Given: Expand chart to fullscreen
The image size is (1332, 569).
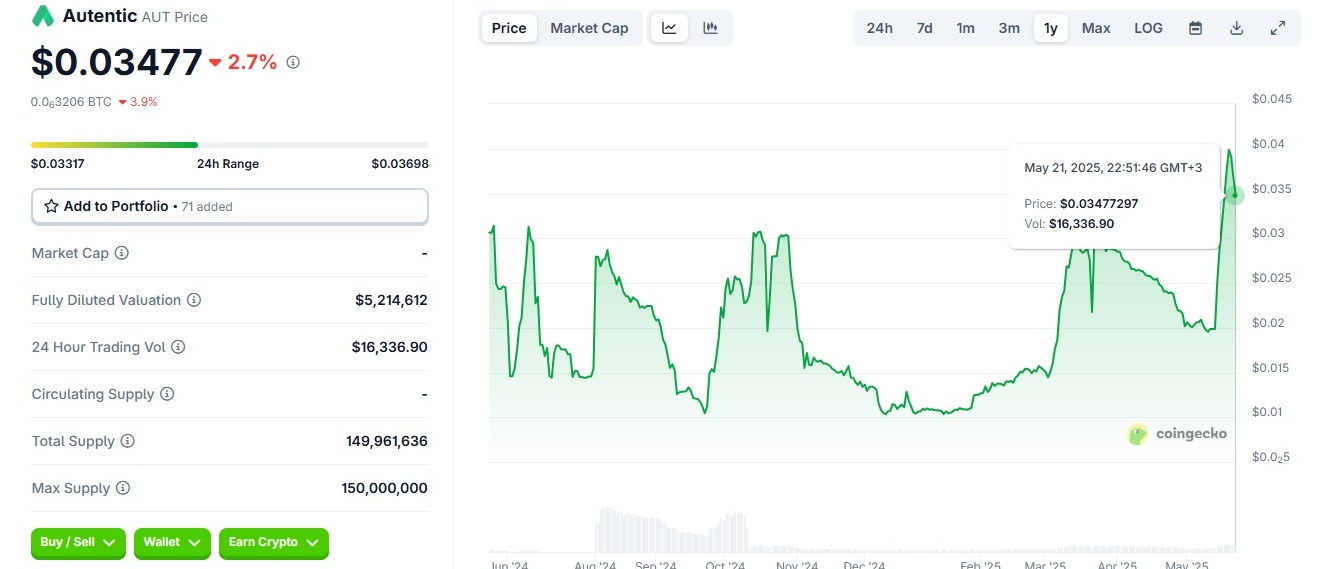Looking at the screenshot, I should [1277, 28].
